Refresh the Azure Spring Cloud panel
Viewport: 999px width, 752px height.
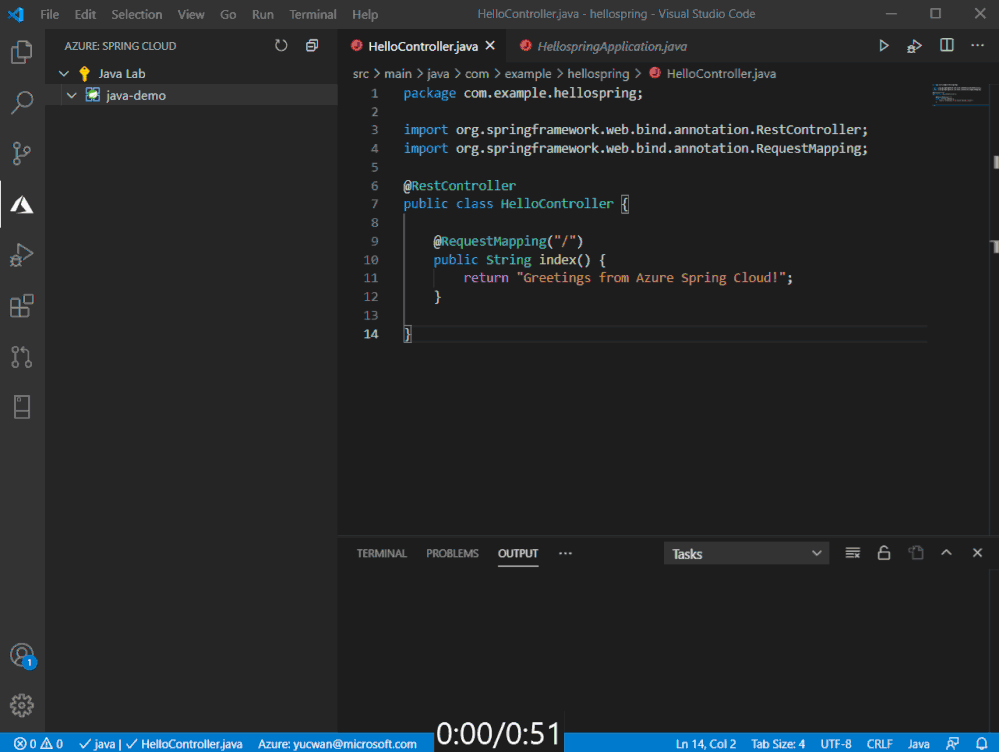281,46
